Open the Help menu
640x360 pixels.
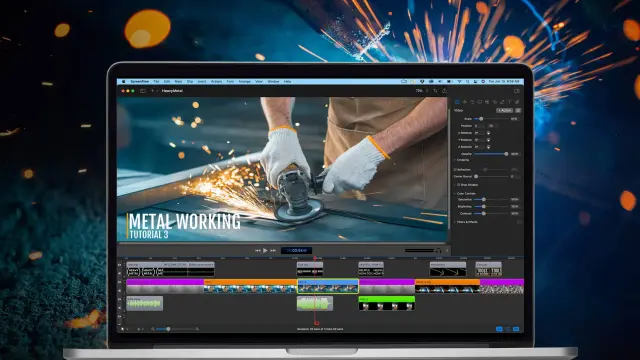[x=287, y=82]
